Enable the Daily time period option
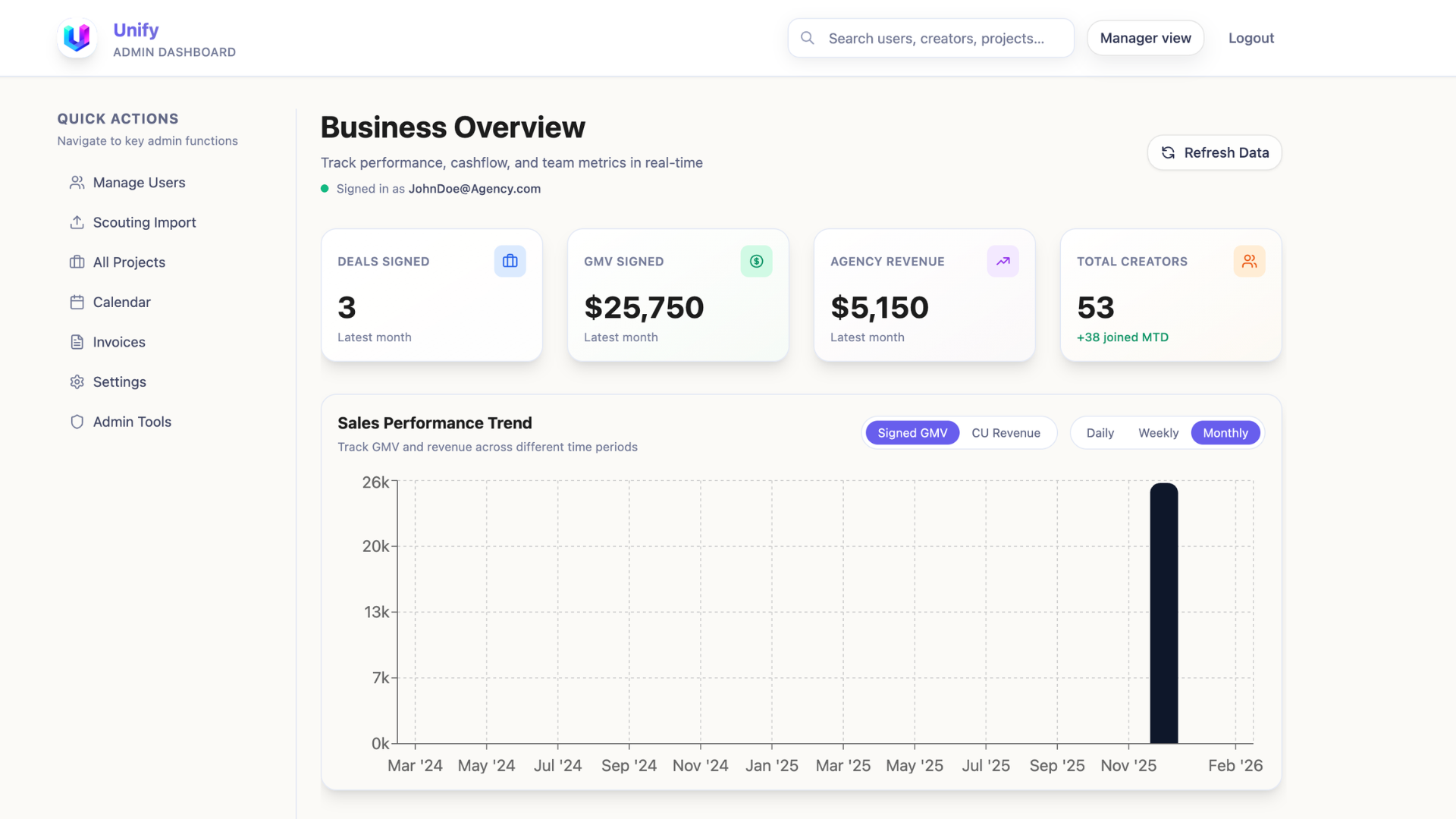Viewport: 1456px width, 819px height. pos(1100,432)
